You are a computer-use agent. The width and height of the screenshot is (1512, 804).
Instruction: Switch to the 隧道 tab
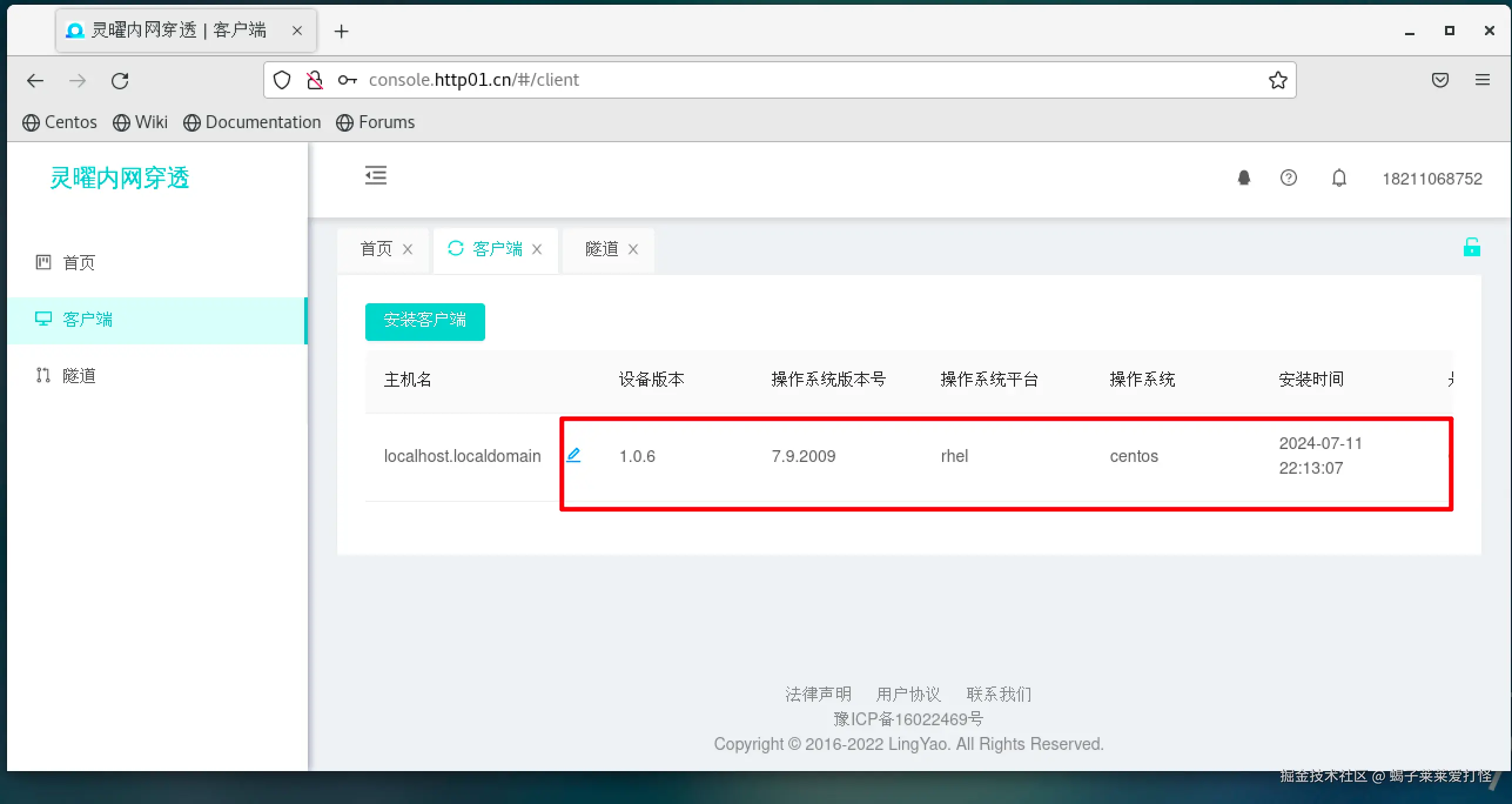coord(602,249)
